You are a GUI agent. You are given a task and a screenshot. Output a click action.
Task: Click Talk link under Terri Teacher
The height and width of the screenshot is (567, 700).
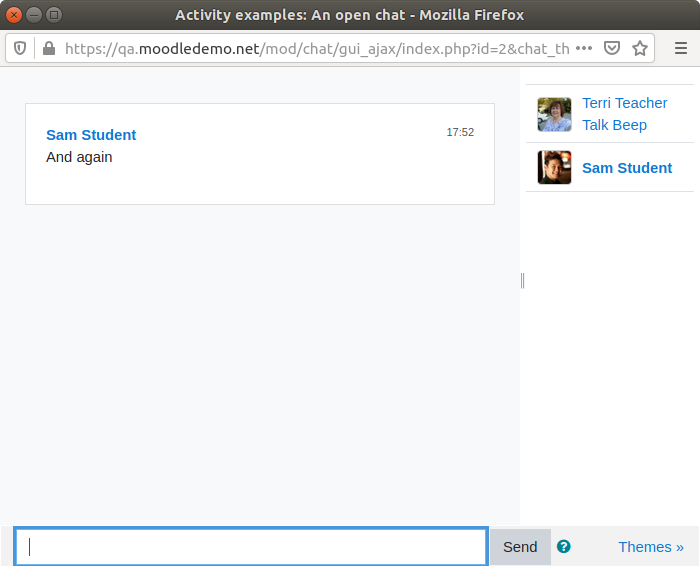point(595,125)
